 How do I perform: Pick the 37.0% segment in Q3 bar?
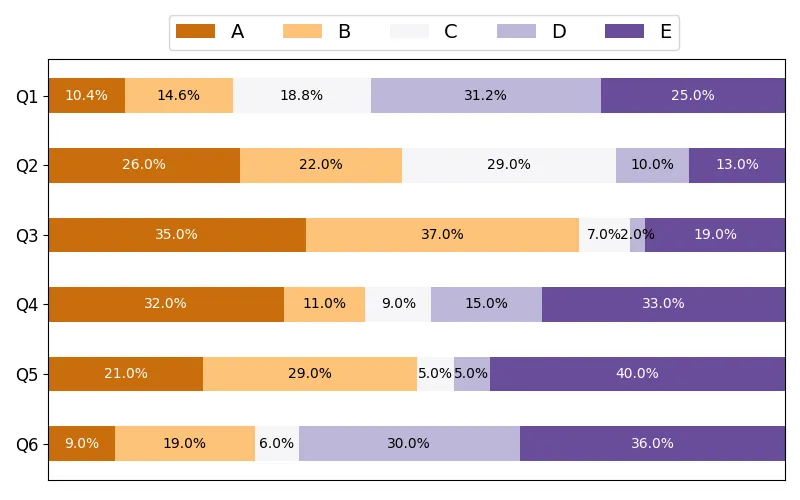pos(442,235)
